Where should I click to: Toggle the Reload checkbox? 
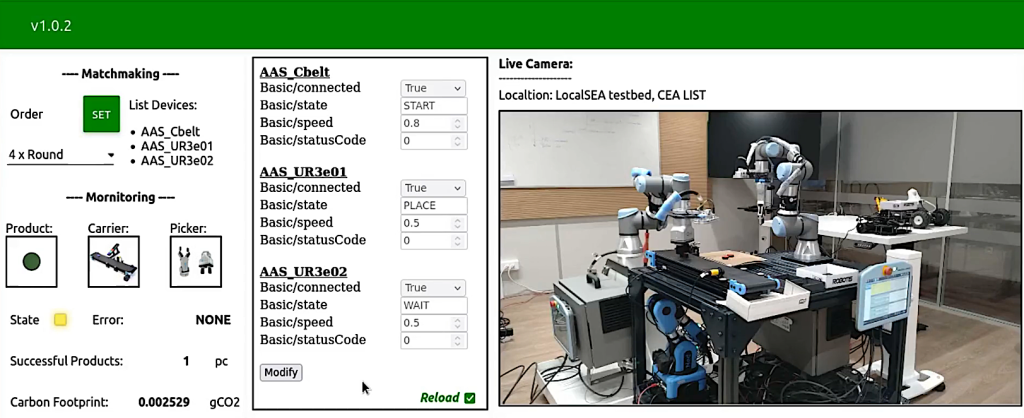click(470, 398)
